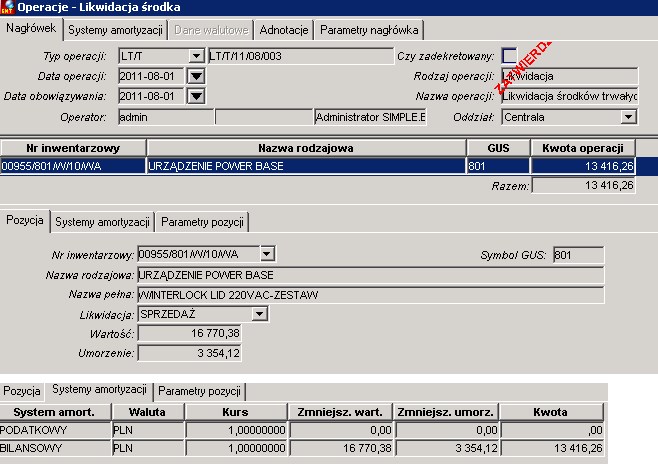Select the PODATKOWY system row
The image size is (658, 464).
point(302,430)
